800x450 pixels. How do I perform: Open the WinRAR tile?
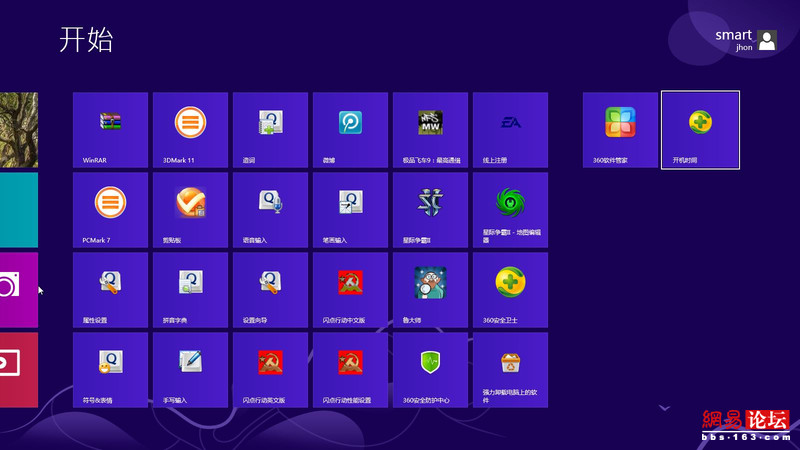(x=110, y=130)
